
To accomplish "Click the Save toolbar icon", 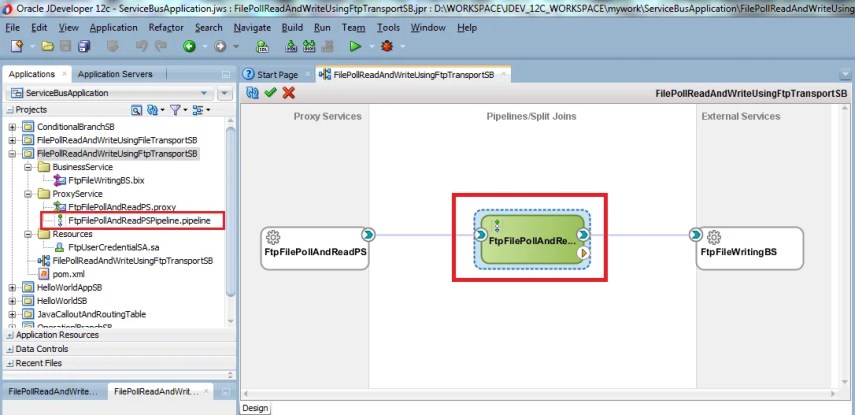I will click(65, 47).
